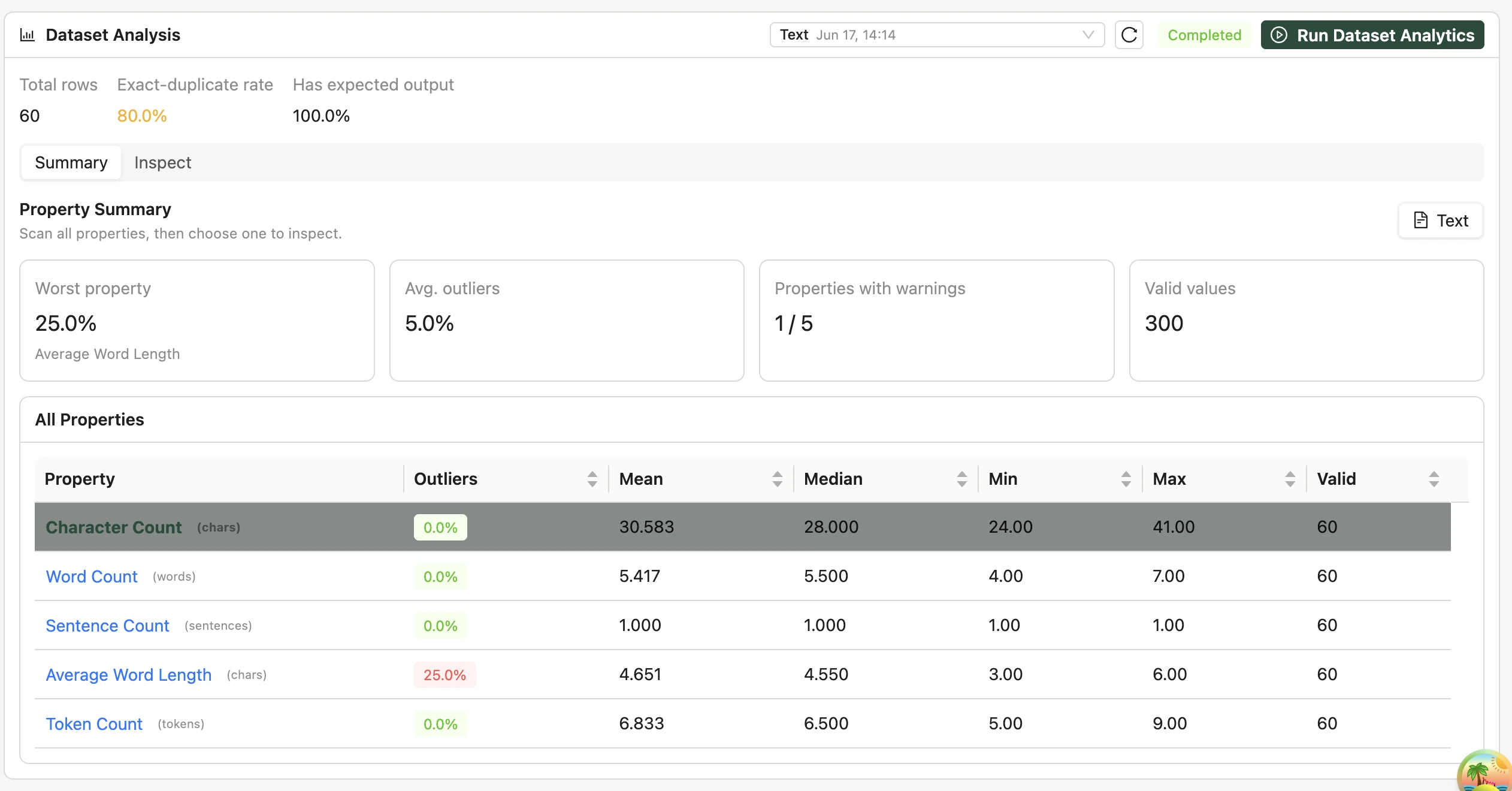This screenshot has width=1512, height=791.
Task: Sort by Min column arrows
Action: coord(1126,479)
